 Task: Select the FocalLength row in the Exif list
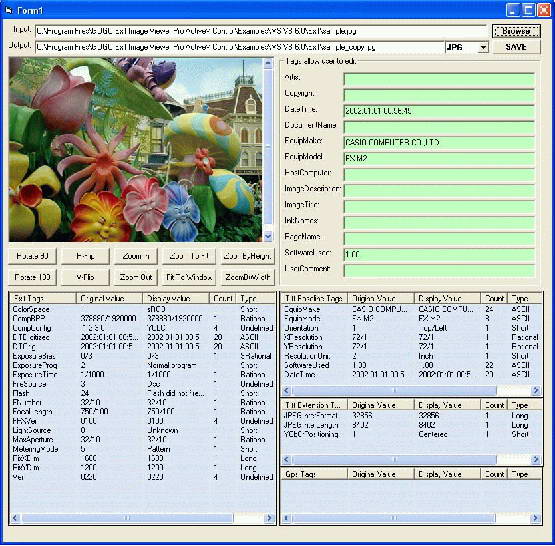pos(142,412)
